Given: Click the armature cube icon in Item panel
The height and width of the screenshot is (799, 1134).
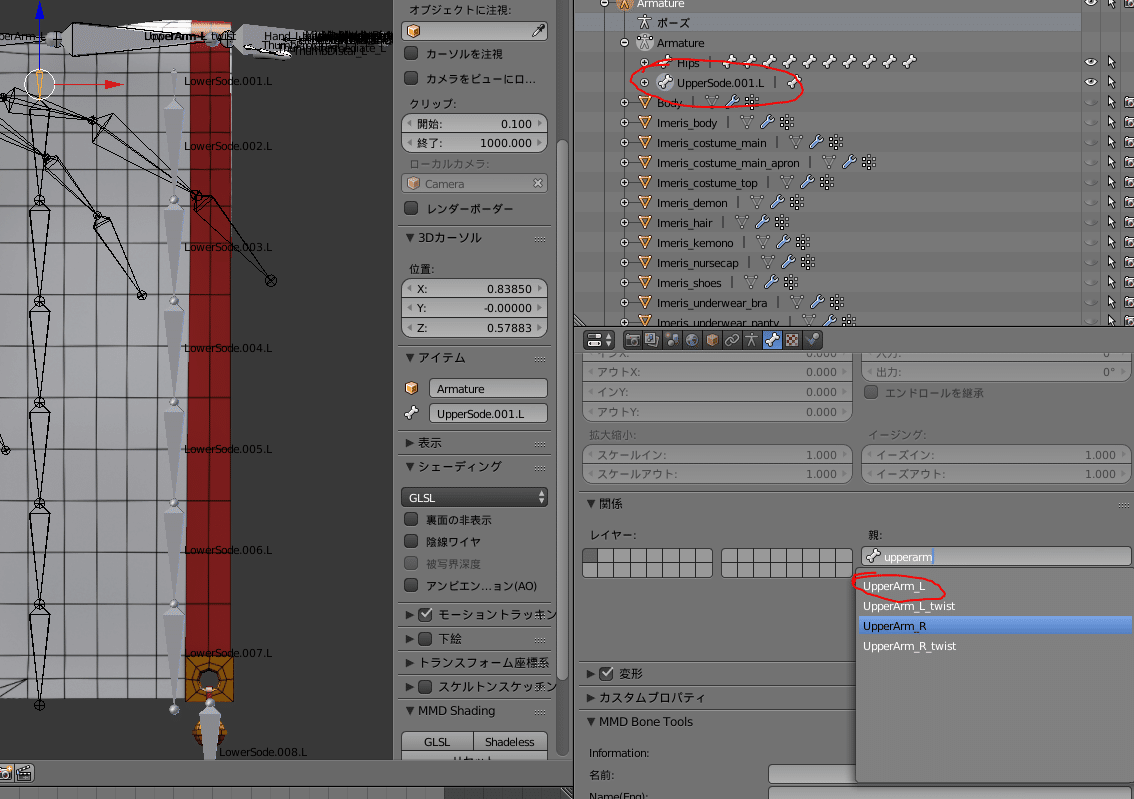Looking at the screenshot, I should [x=412, y=388].
